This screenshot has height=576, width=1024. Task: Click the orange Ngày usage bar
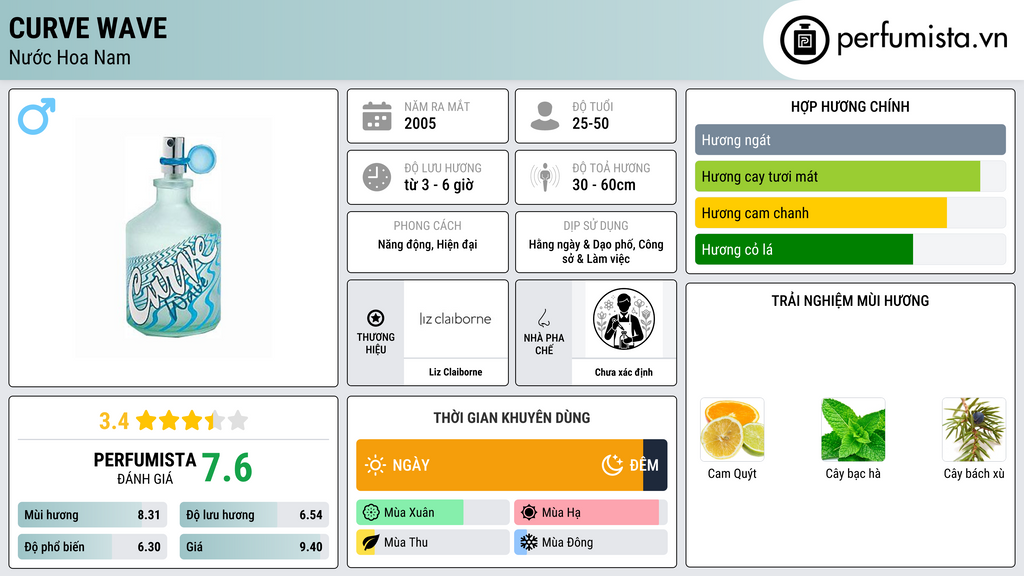[500, 465]
